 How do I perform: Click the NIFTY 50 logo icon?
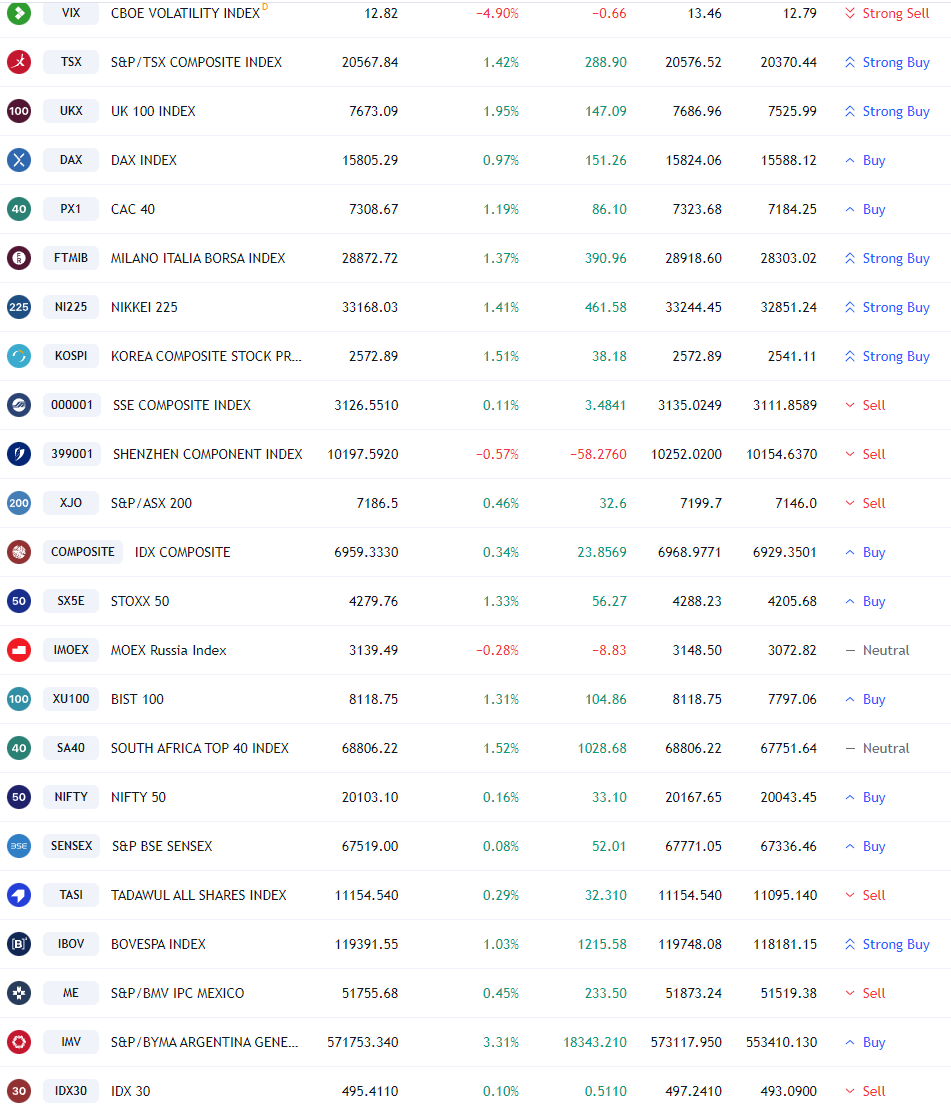[x=19, y=797]
